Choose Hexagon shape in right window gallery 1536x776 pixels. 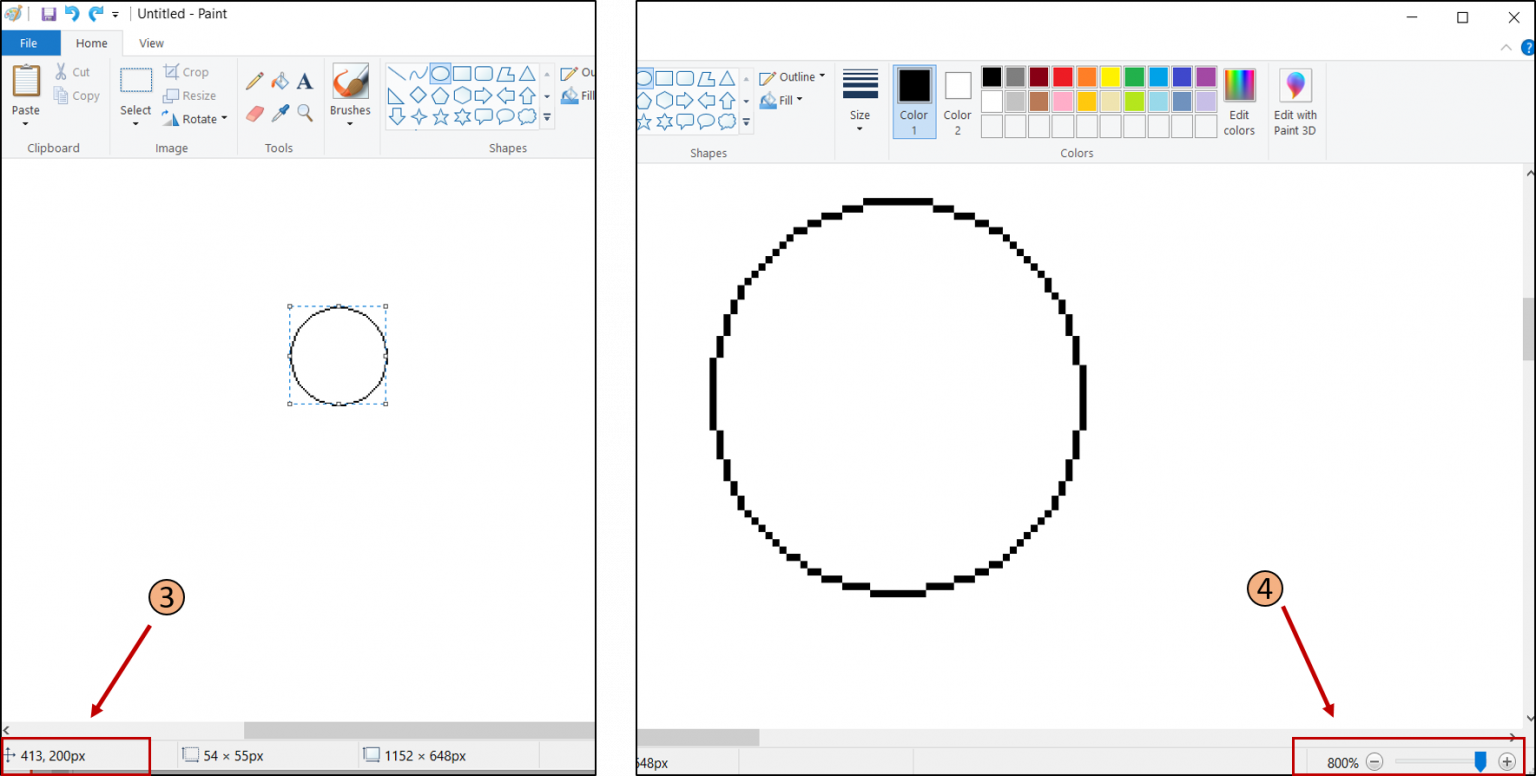pos(664,100)
